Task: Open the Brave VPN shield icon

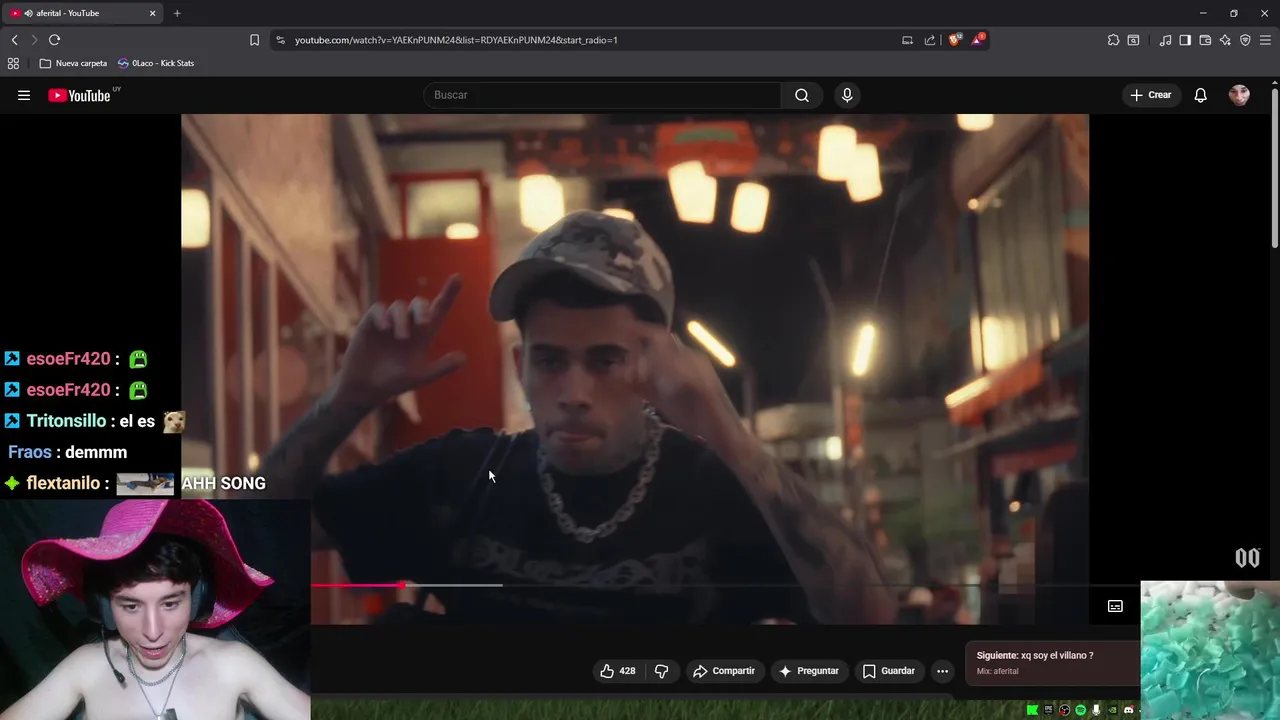Action: (x=1245, y=40)
